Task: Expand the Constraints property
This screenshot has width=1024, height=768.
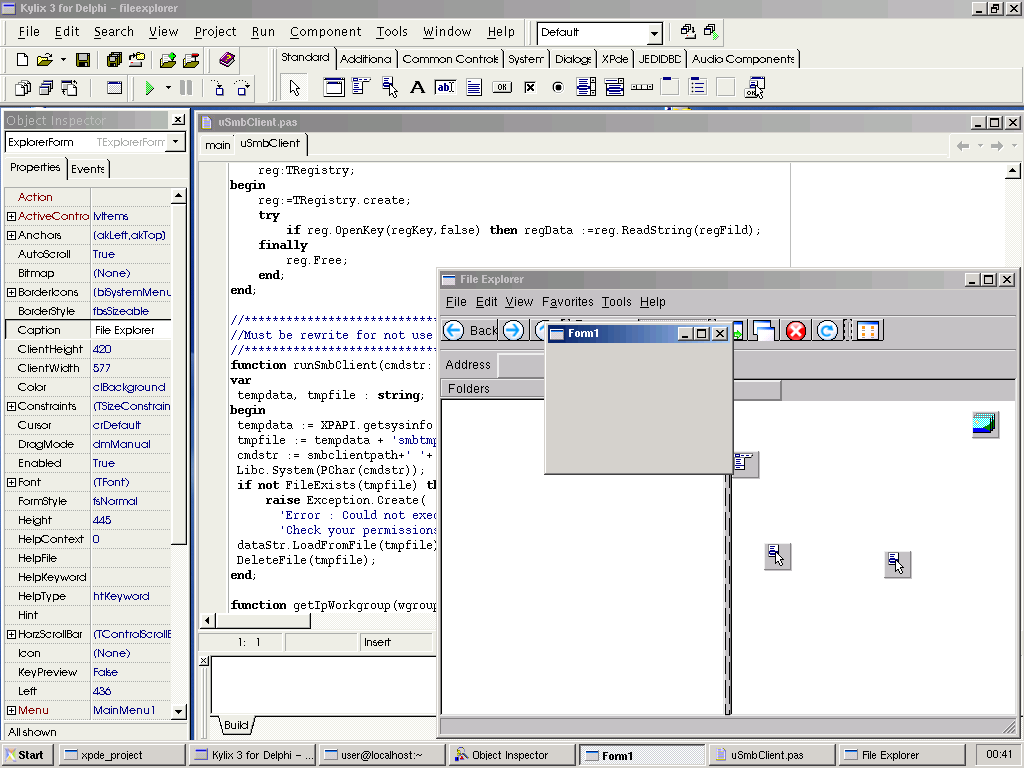Action: 11,406
